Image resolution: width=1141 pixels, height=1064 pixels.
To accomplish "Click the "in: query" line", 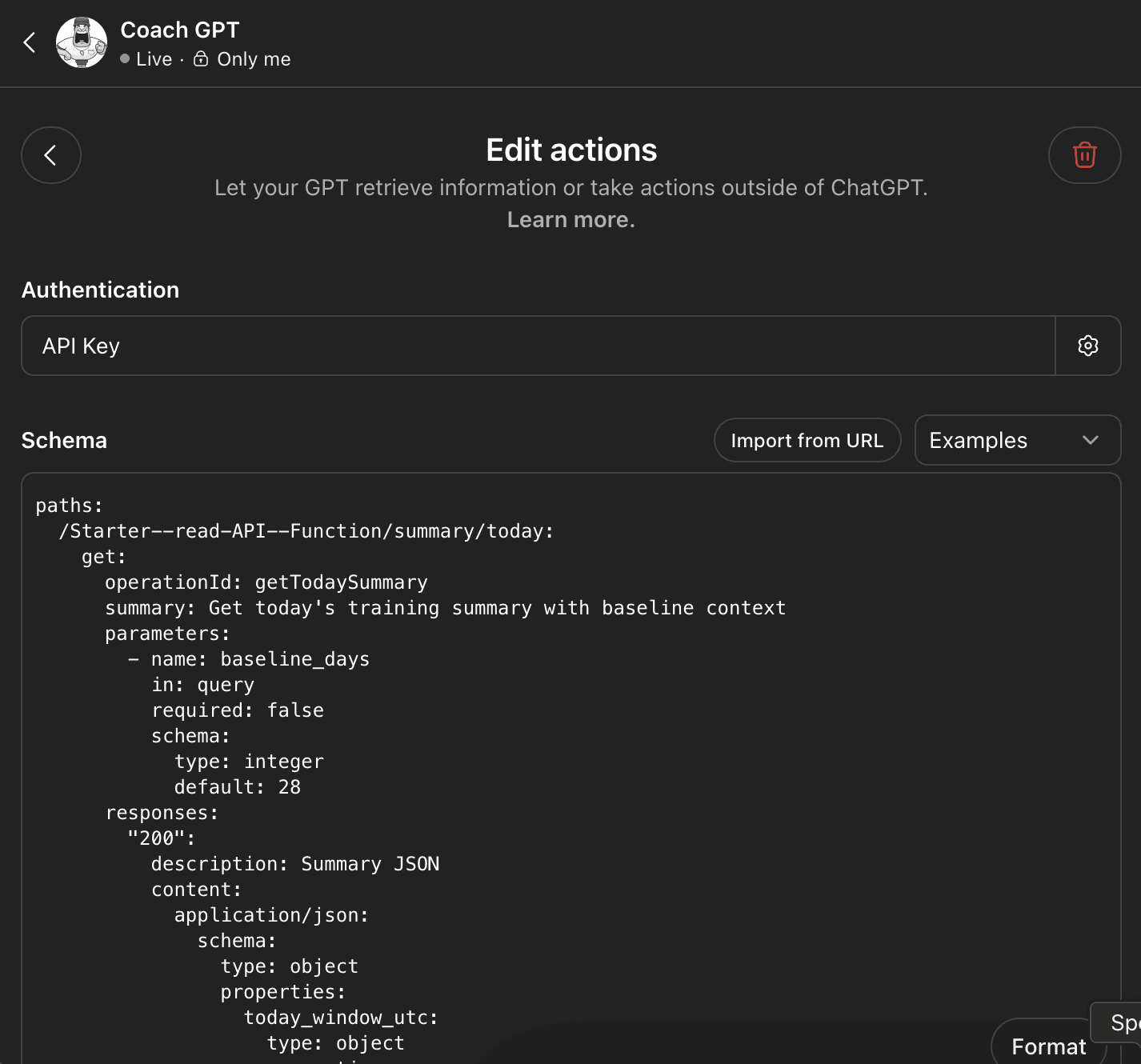I will 203,685.
